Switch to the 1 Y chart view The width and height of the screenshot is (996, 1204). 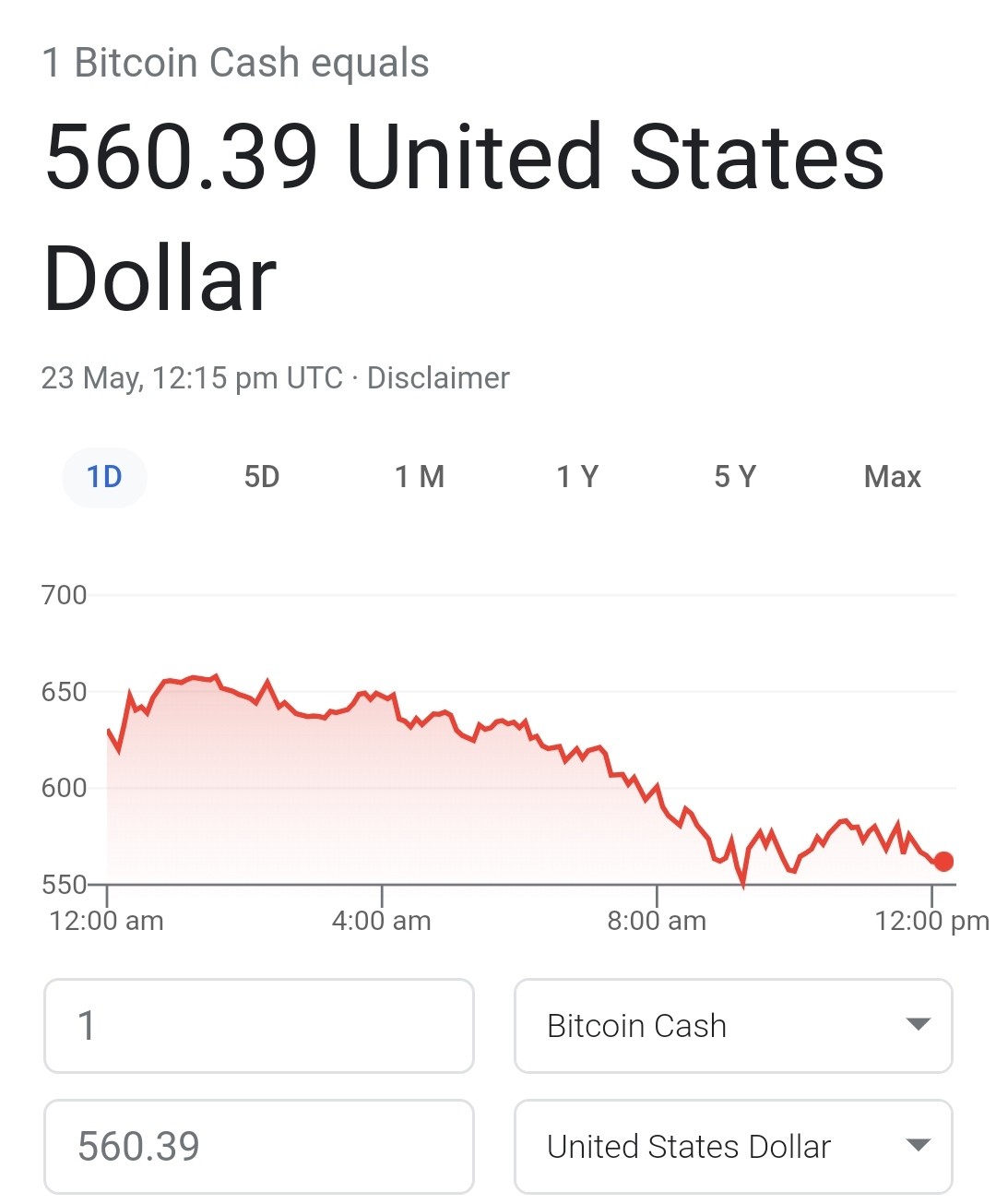[577, 477]
